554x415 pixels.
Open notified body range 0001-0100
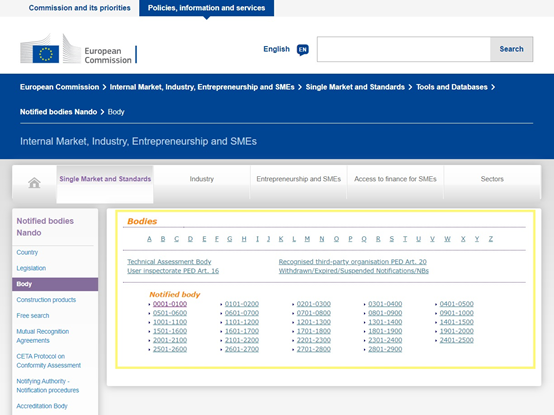click(170, 304)
